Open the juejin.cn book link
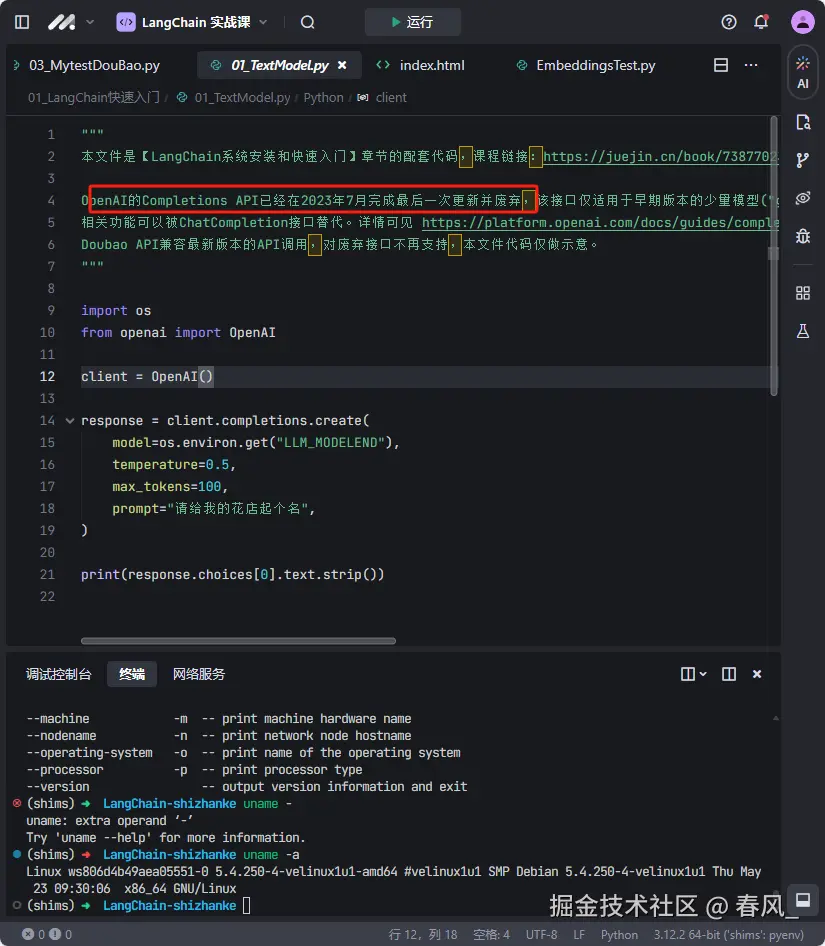 [x=660, y=157]
